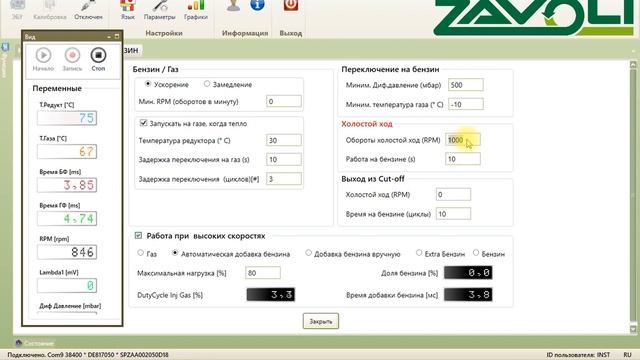Click the Время добавки бензина display
640x360 pixels.
[x=468, y=294]
